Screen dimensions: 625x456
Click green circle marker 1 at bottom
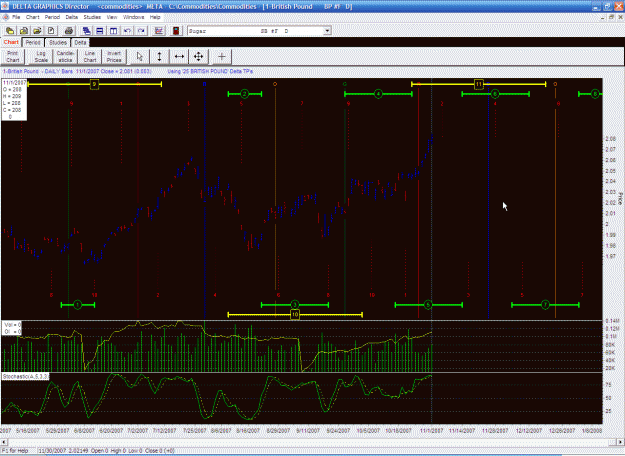coord(78,305)
